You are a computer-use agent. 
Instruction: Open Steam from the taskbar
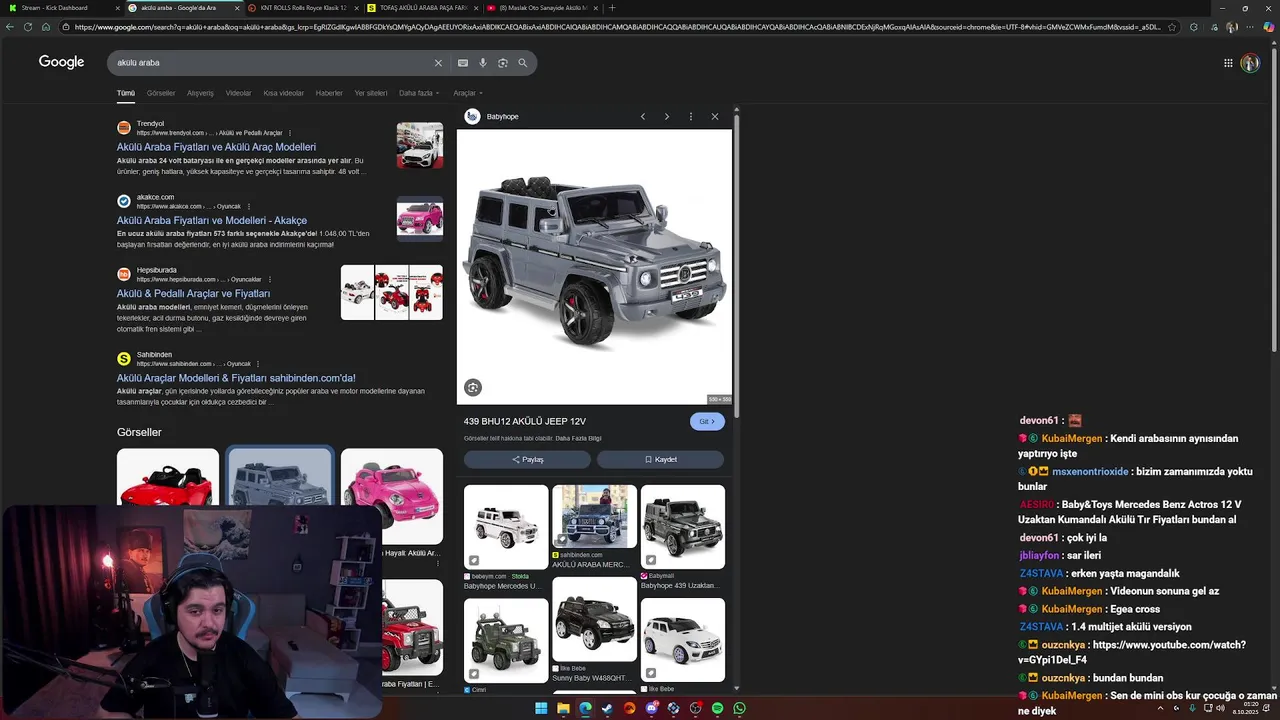click(x=607, y=708)
